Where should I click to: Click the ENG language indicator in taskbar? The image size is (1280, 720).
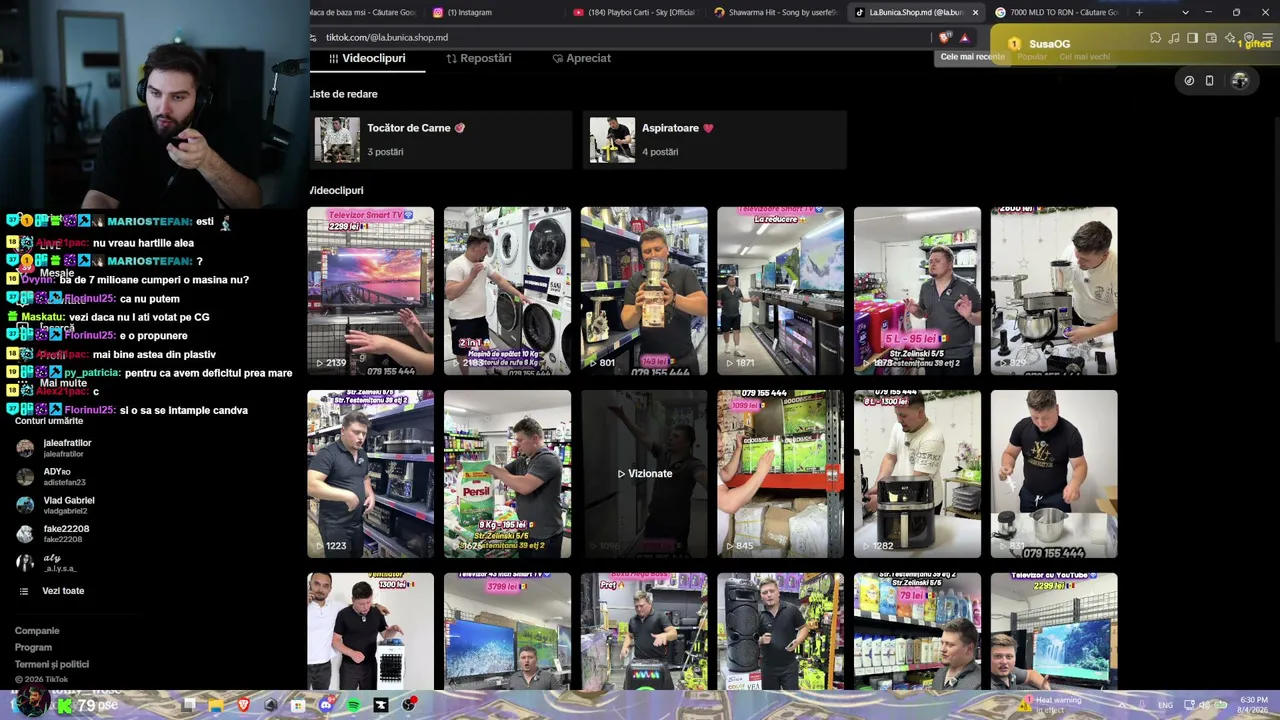(x=1166, y=705)
